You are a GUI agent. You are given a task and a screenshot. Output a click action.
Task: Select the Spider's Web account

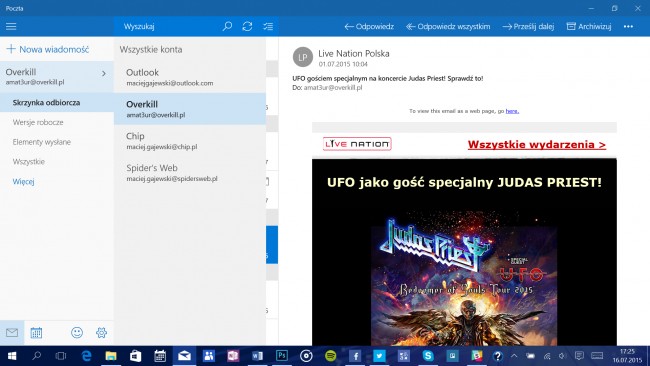click(x=190, y=172)
